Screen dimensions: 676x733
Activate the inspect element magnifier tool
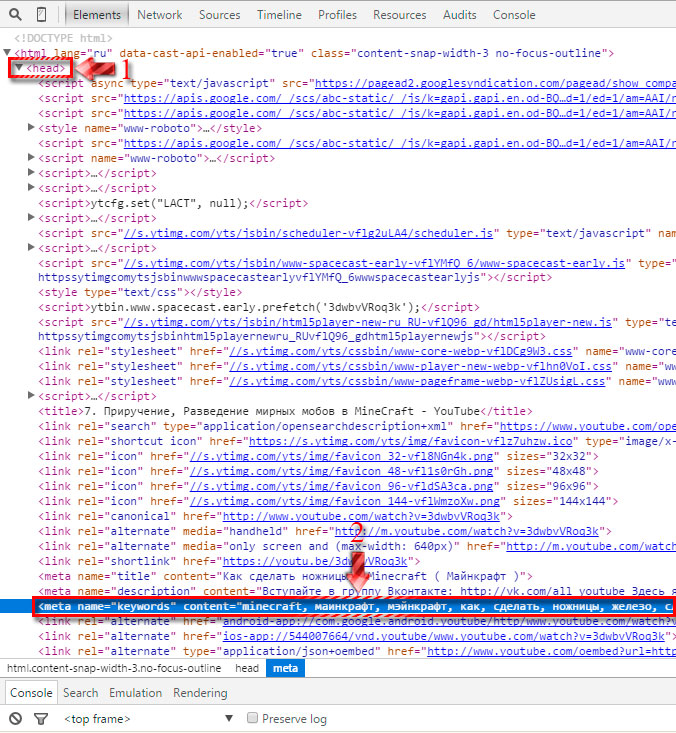click(x=15, y=15)
